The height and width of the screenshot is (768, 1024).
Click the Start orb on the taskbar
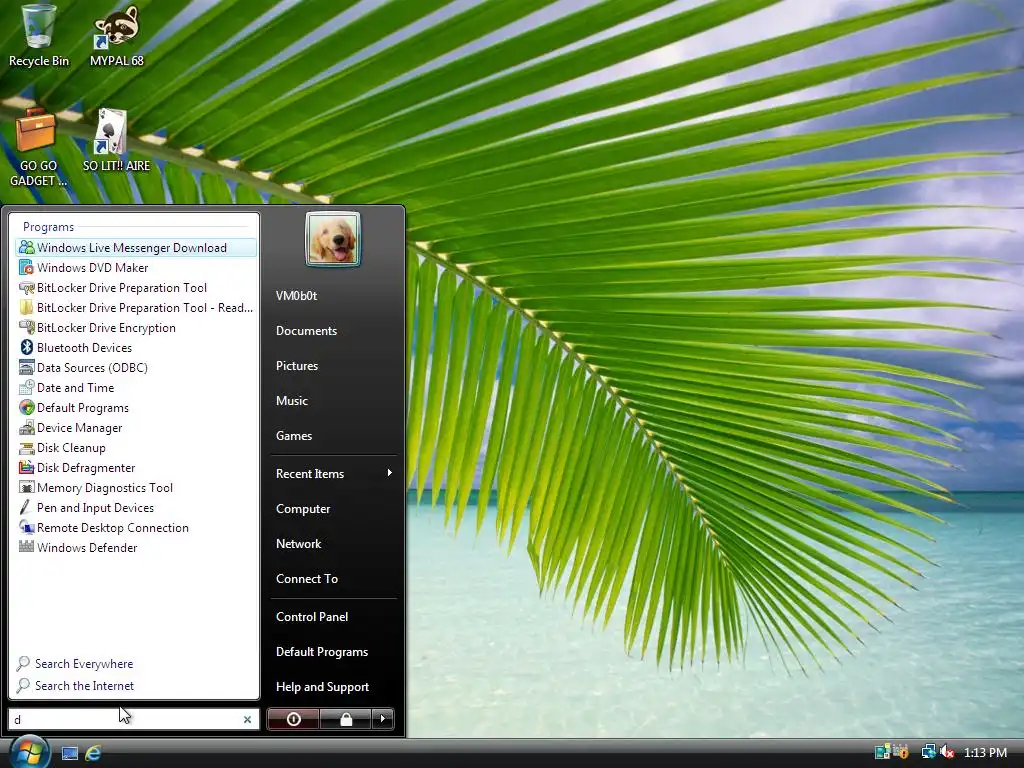pos(29,752)
